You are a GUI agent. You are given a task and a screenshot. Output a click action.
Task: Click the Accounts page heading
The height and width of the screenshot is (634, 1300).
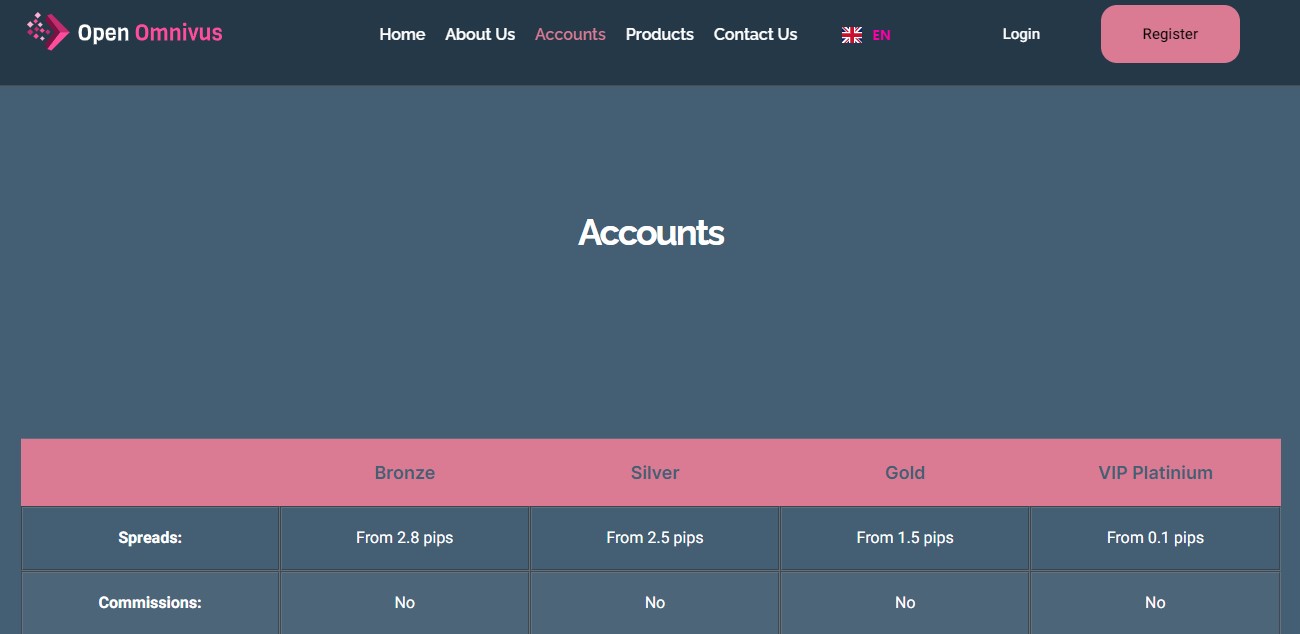point(651,232)
